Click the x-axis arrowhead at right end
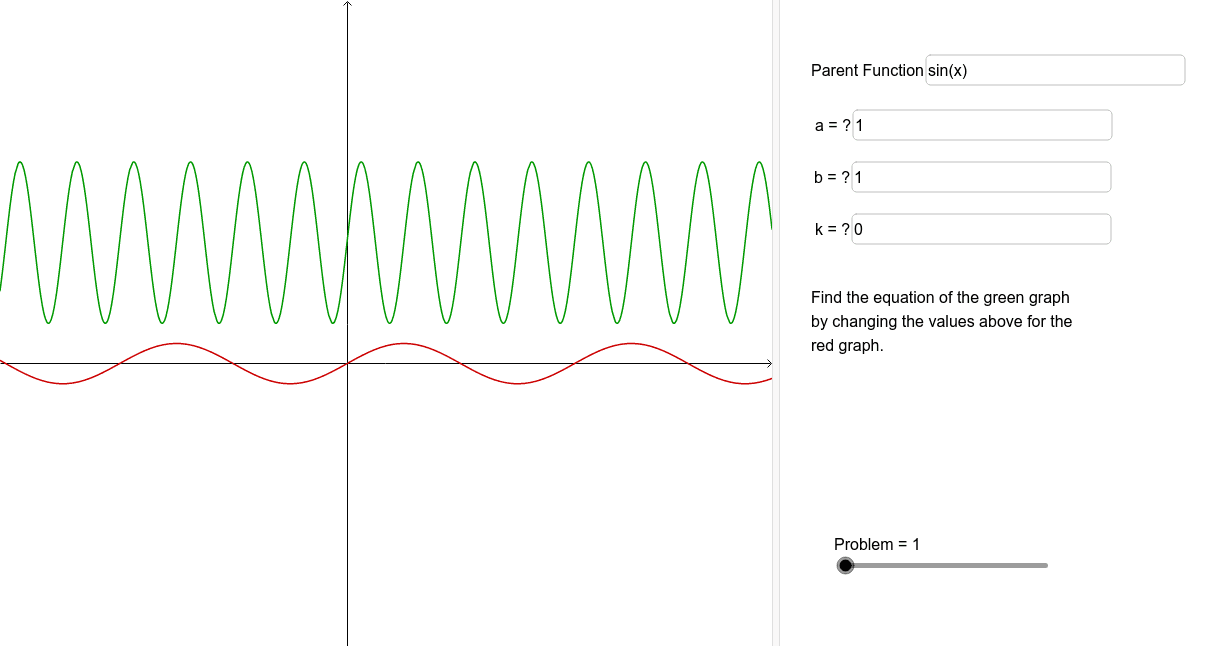 tap(768, 363)
